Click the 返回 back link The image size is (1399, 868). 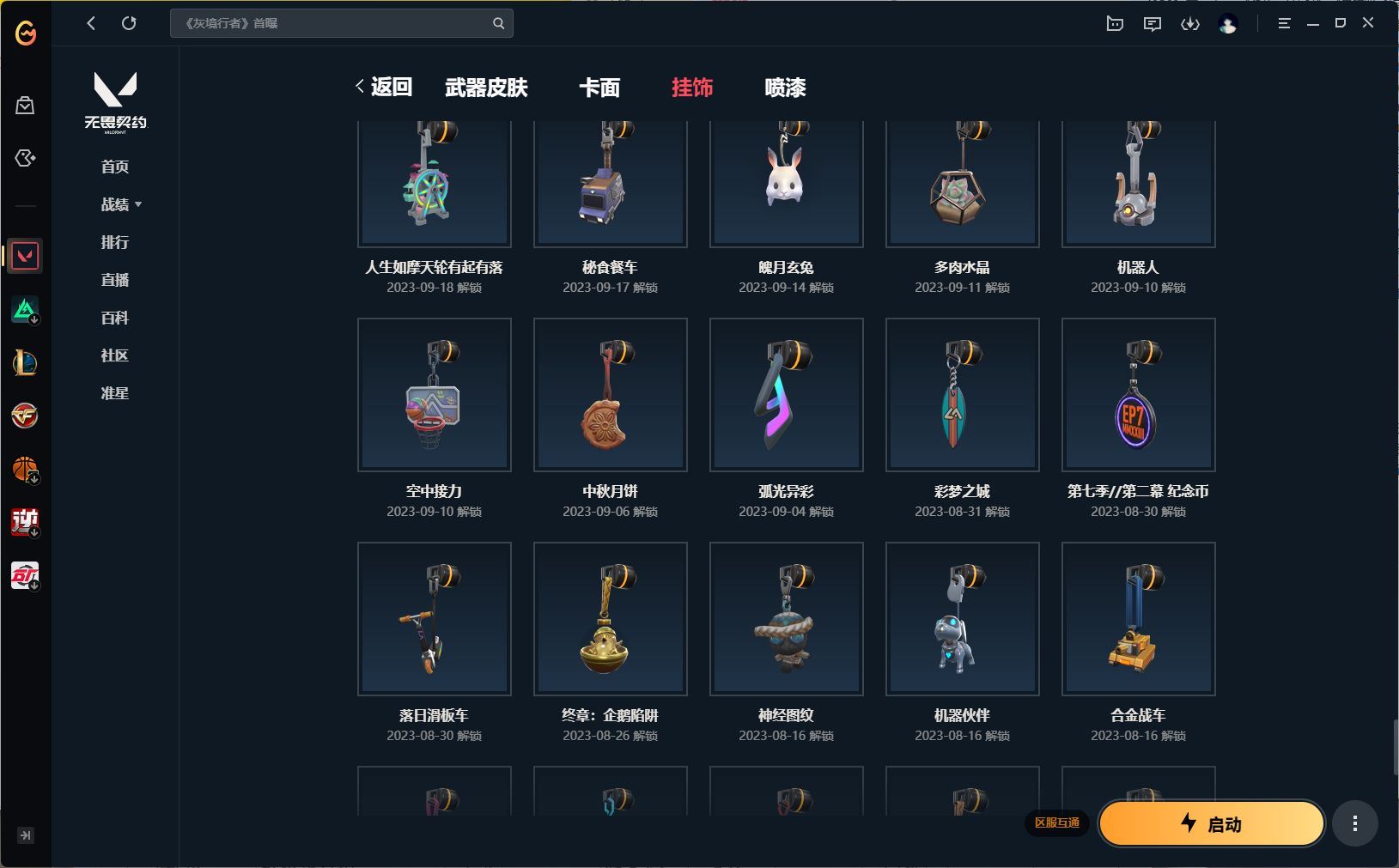[384, 87]
